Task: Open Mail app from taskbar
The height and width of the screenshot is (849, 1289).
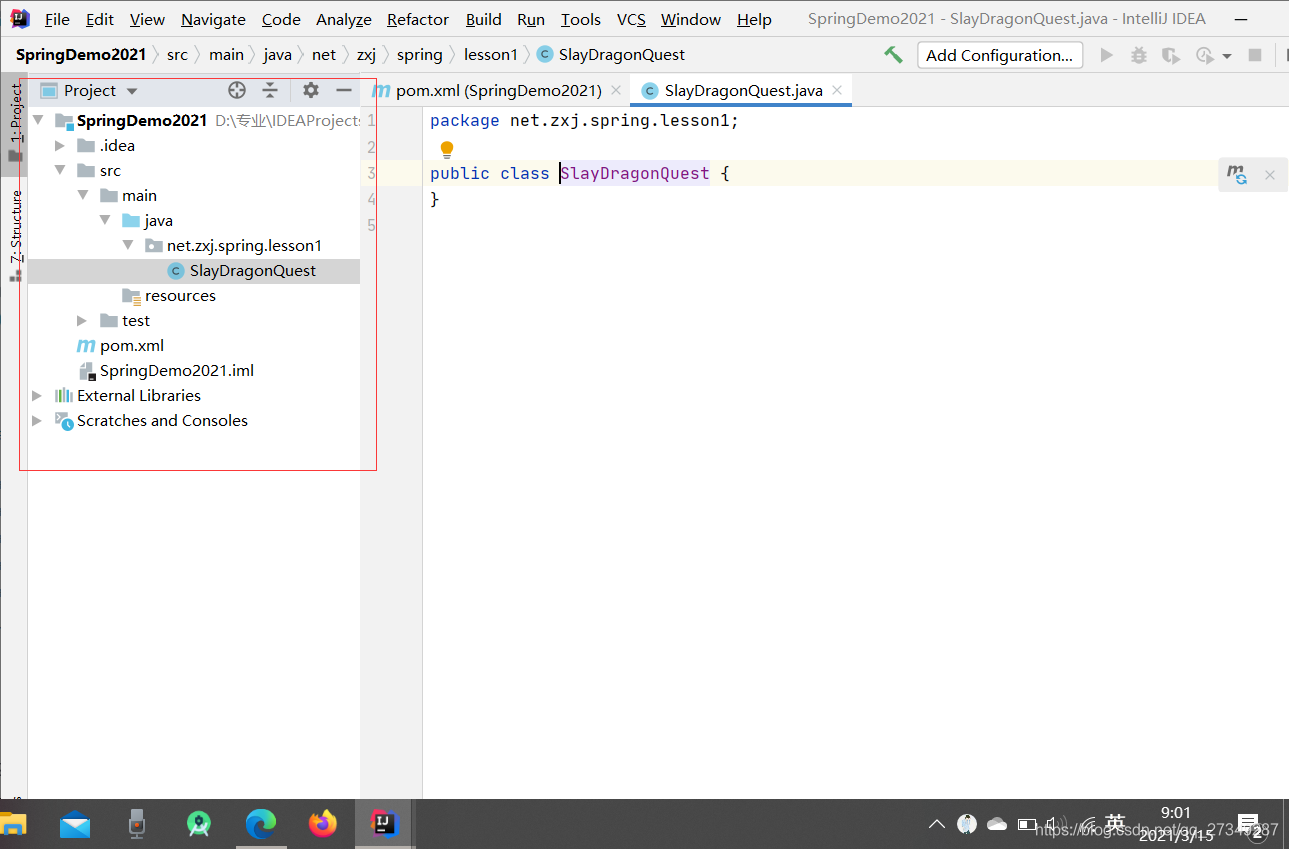Action: pos(75,824)
